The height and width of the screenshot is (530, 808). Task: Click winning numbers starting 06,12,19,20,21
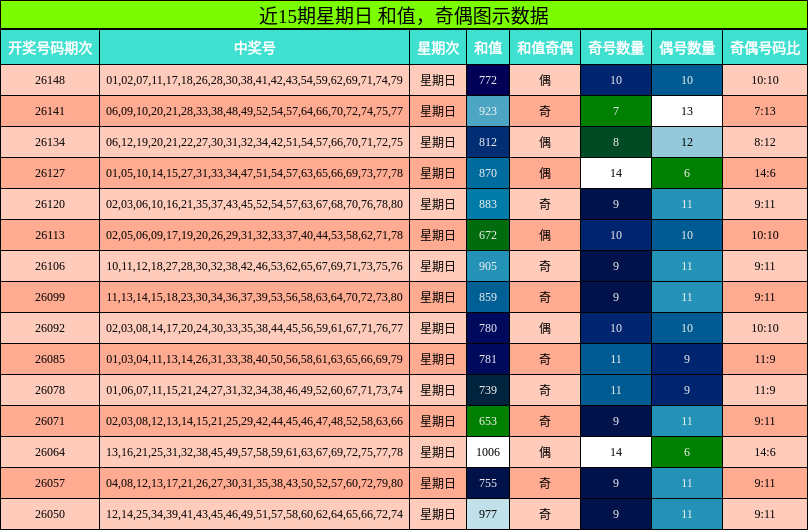[x=255, y=142]
